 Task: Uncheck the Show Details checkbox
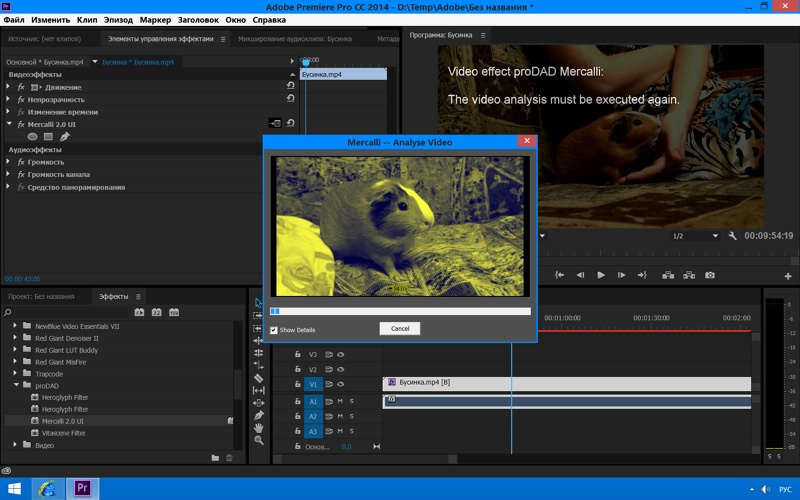[x=274, y=330]
